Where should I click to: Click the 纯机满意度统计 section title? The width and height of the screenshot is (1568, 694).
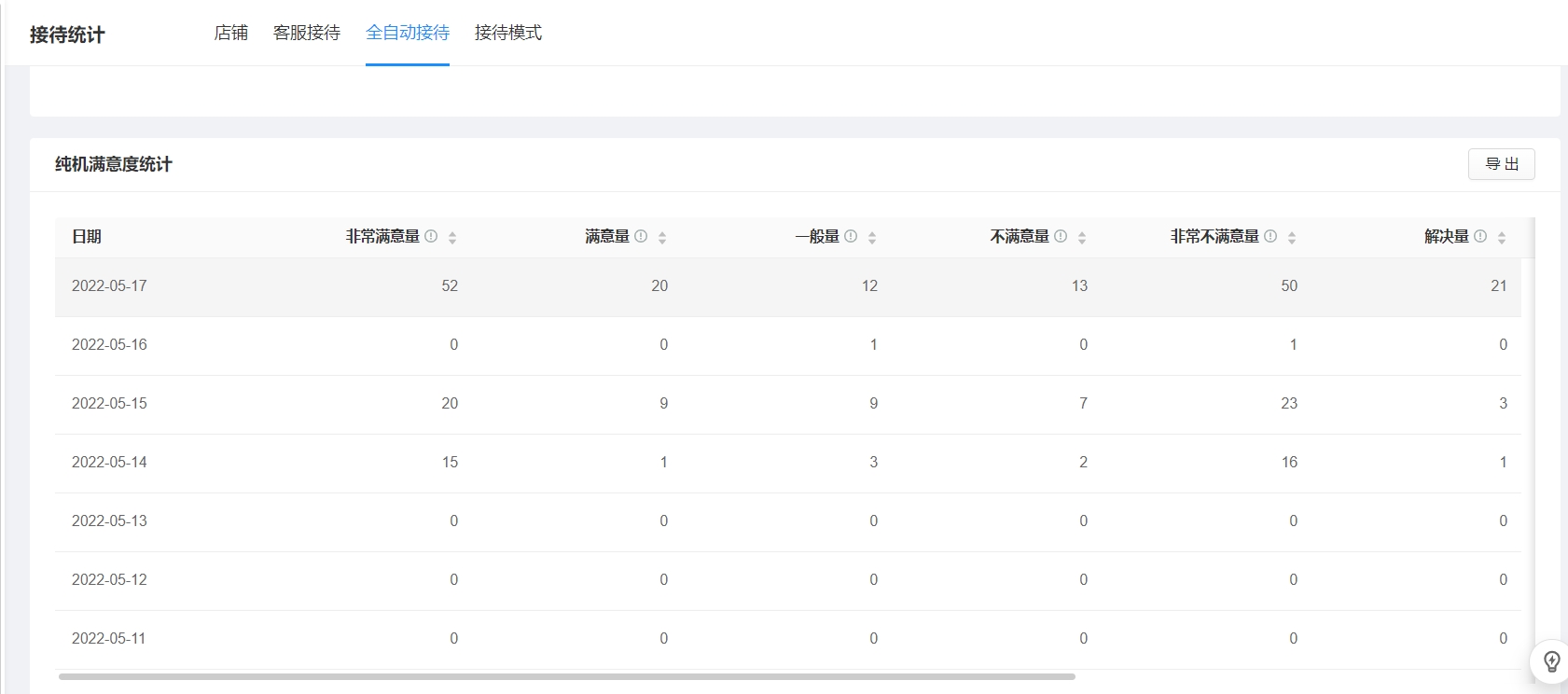114,164
